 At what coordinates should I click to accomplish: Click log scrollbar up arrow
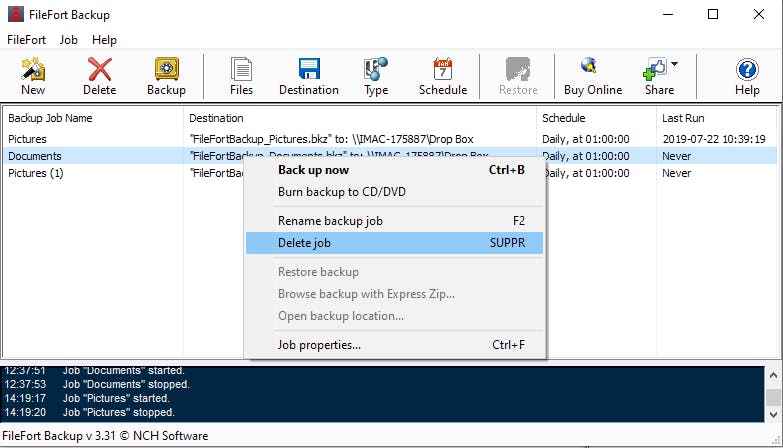(773, 375)
